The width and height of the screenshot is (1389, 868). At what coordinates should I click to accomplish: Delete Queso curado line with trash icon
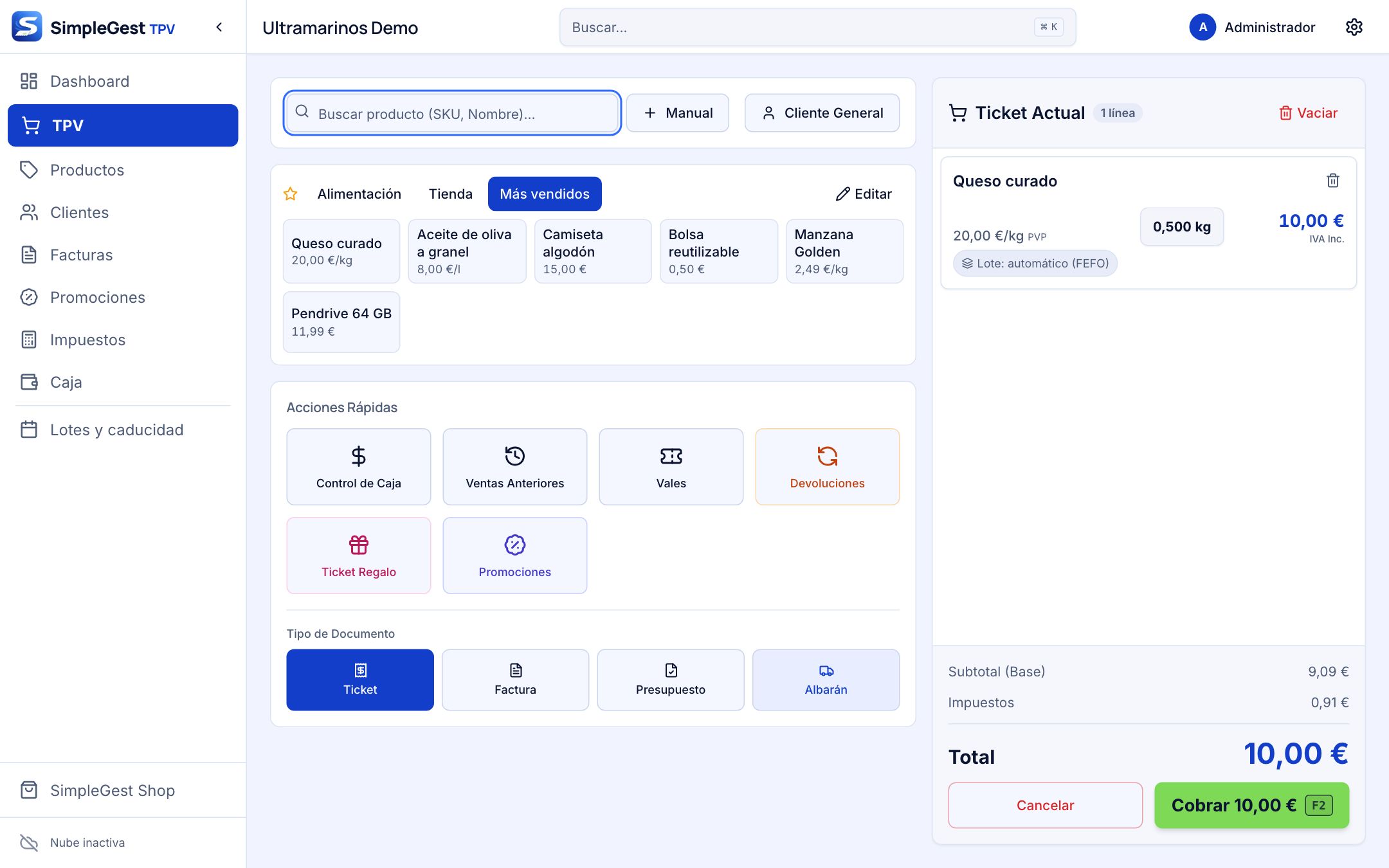click(x=1333, y=181)
